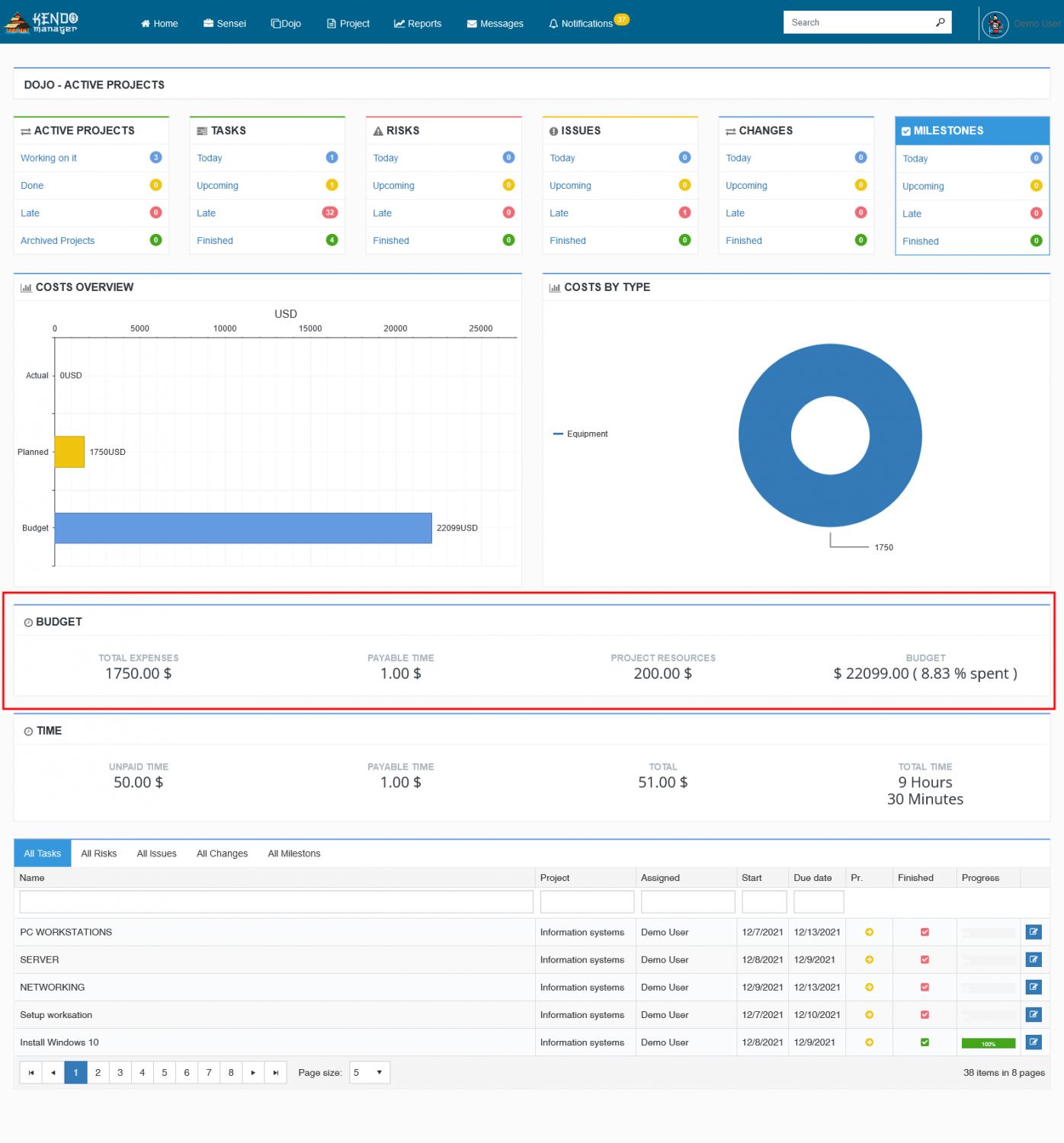Toggle Finished checkbox for Install Windows 10
The width and height of the screenshot is (1064, 1143).
click(925, 1042)
